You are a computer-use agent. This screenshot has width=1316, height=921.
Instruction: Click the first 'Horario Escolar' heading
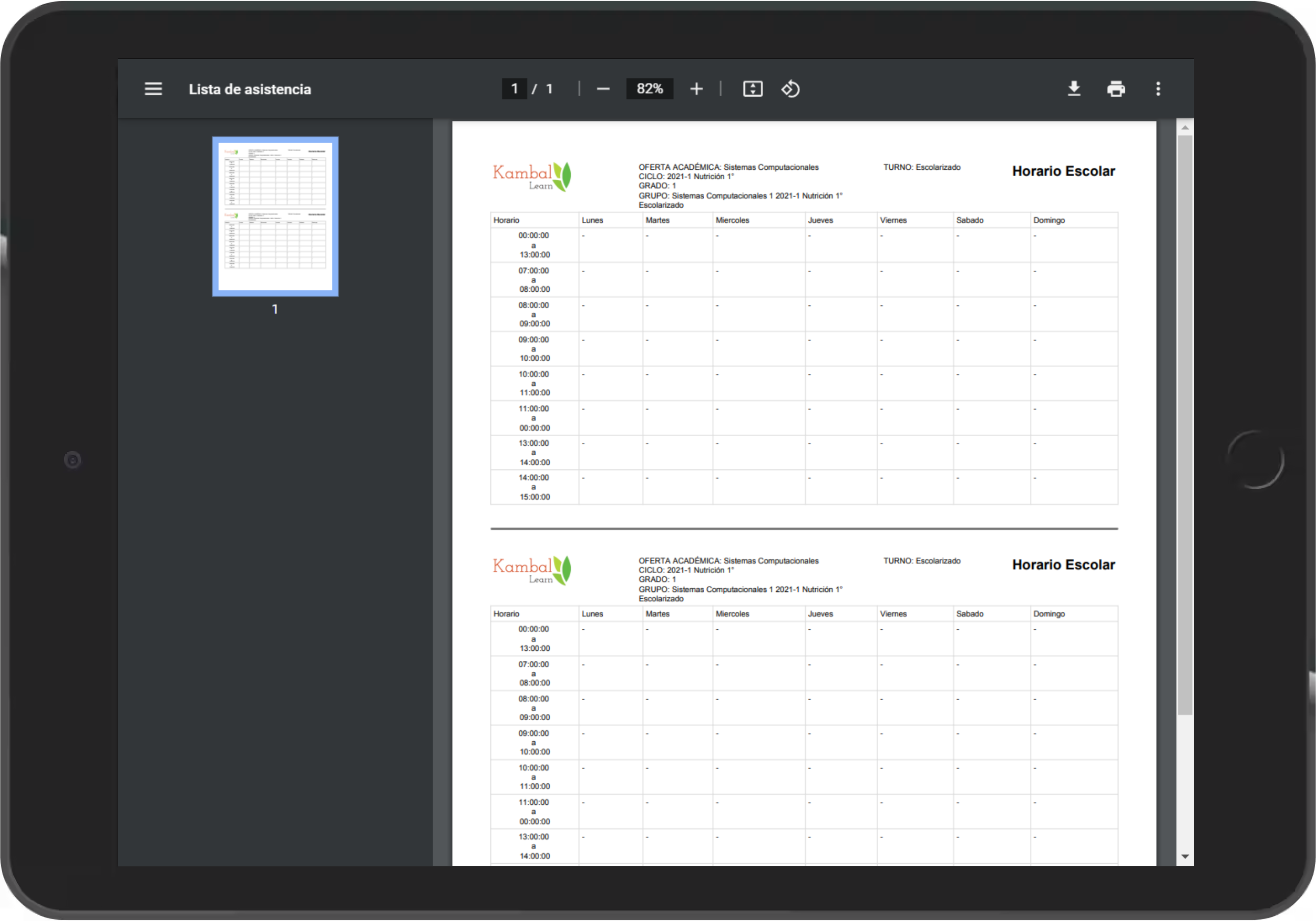[x=1063, y=171]
